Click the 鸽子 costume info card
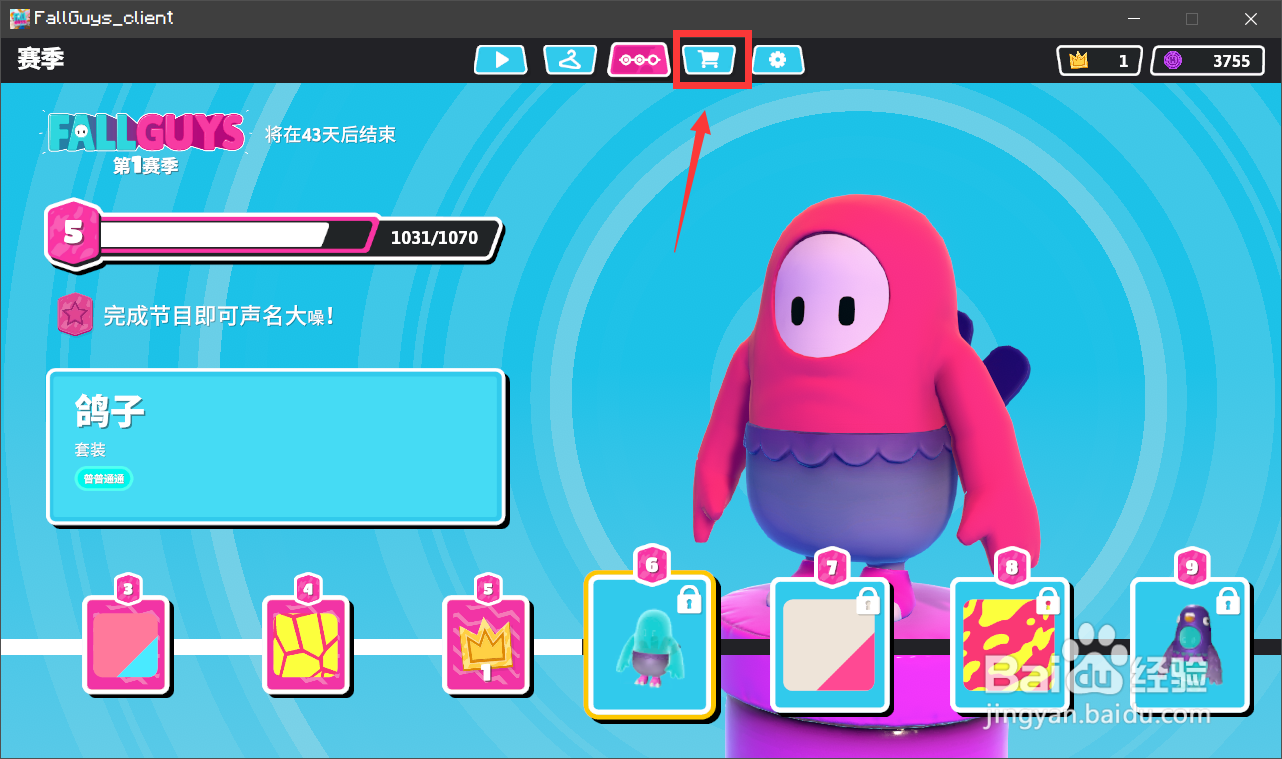 click(x=276, y=447)
